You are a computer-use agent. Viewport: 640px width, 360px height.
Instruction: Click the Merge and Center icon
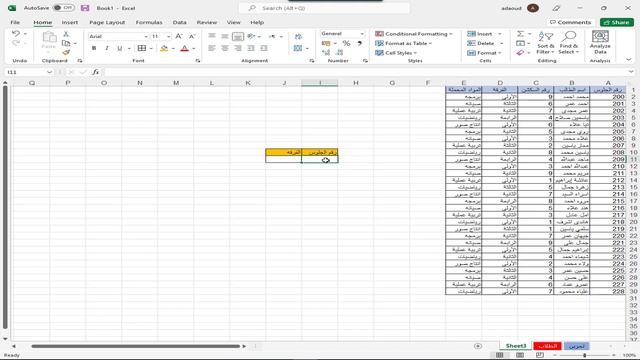click(x=298, y=48)
